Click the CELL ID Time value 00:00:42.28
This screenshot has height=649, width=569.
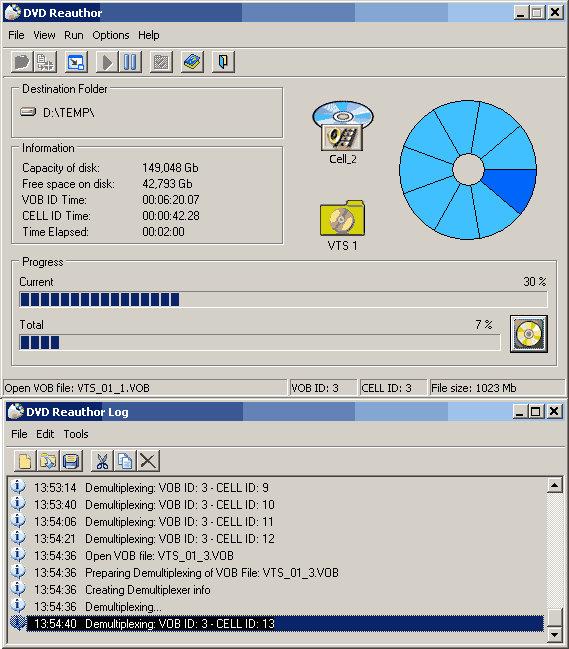[170, 216]
